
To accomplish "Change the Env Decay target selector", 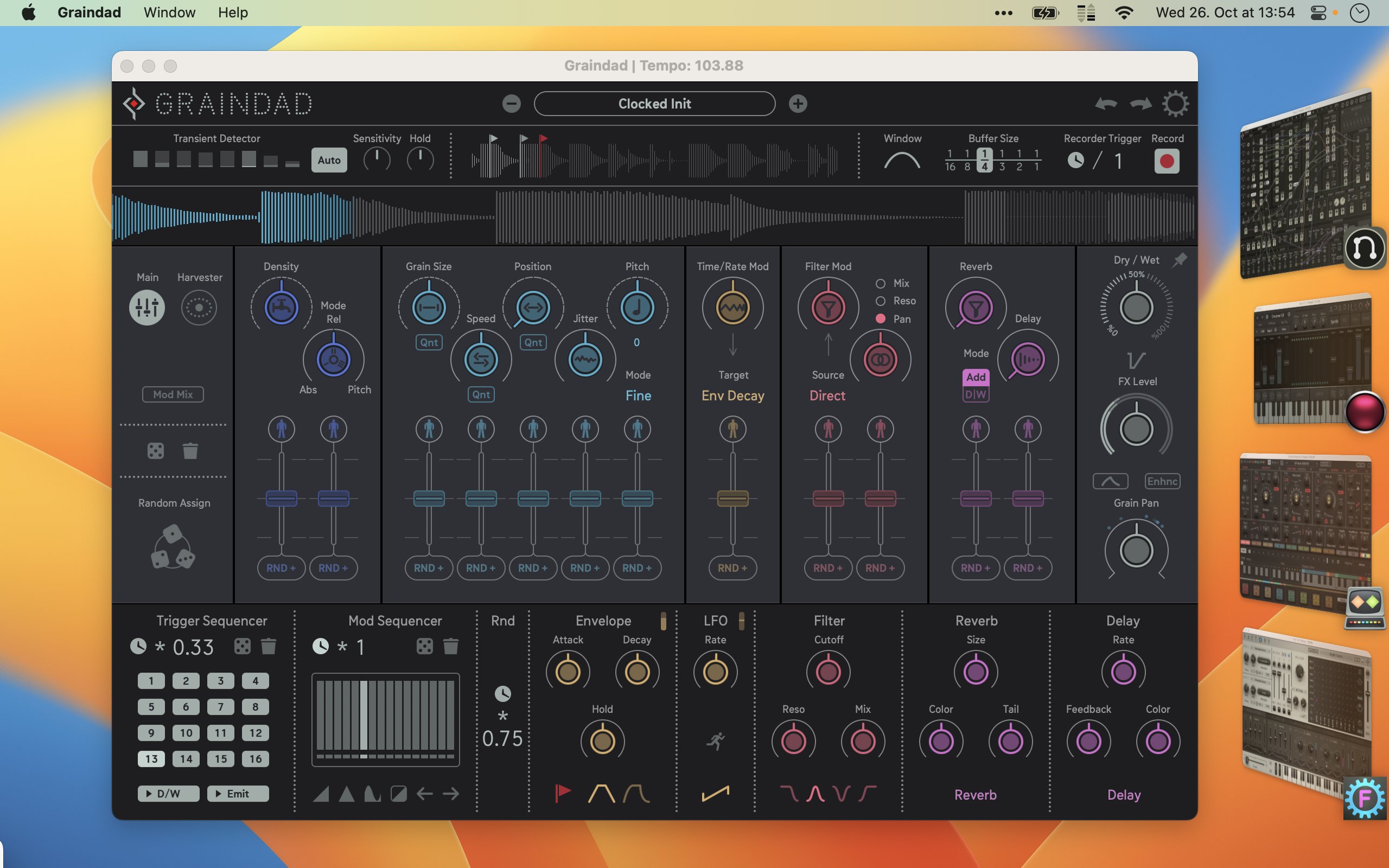I will [732, 395].
